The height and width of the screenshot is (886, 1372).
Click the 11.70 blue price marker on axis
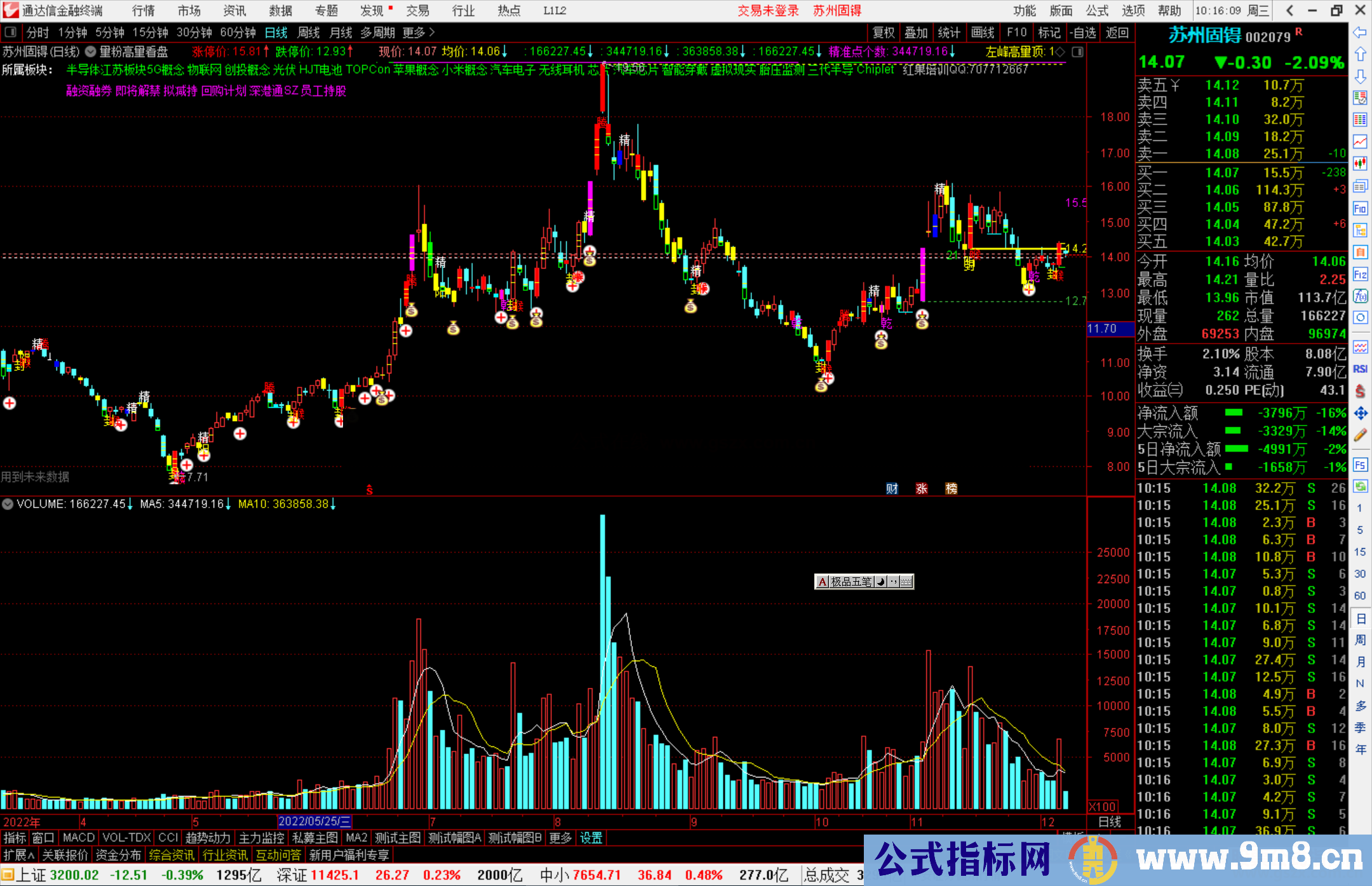coord(1109,328)
